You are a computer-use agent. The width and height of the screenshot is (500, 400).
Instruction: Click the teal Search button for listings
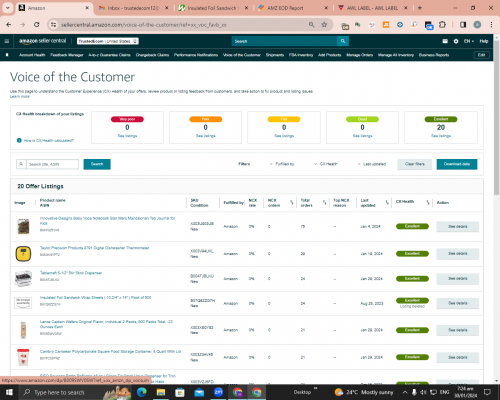(97, 164)
